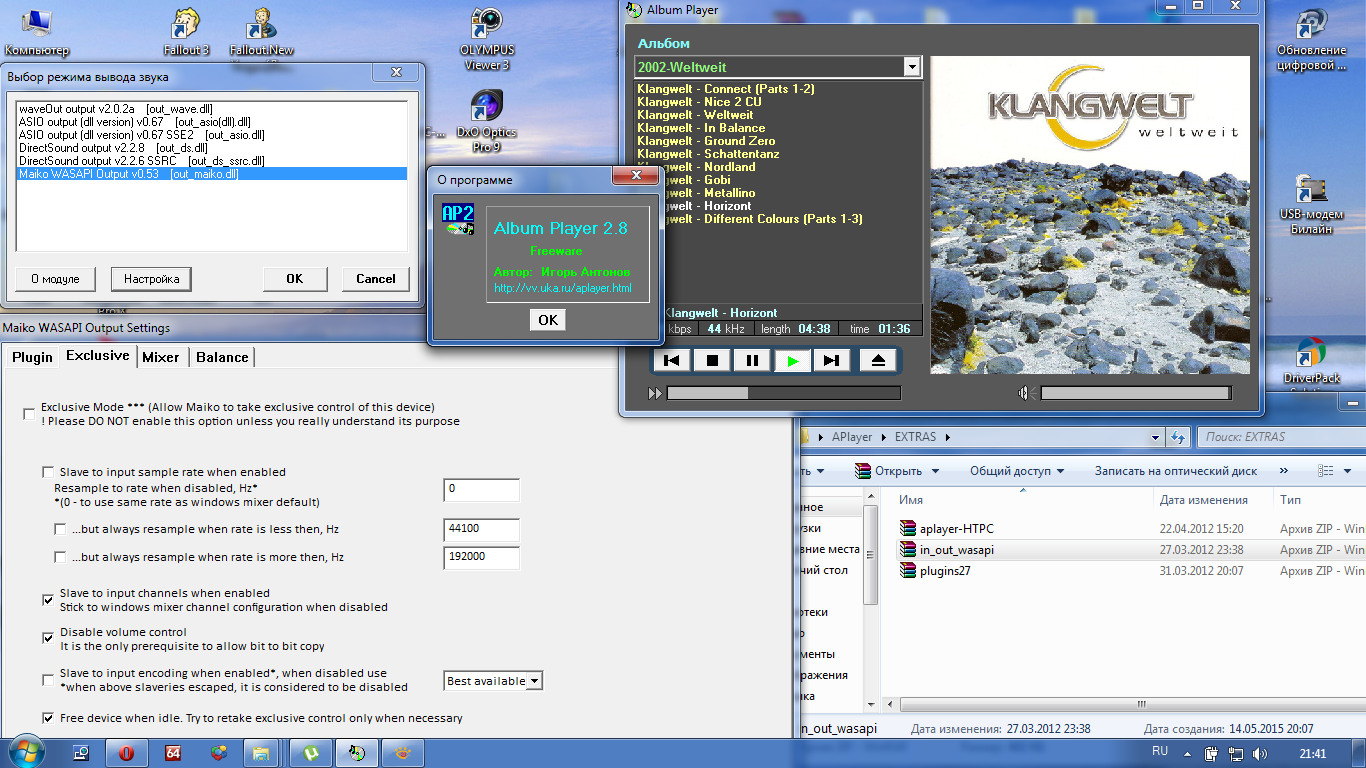
Task: Click the О модуле button
Action: (x=55, y=279)
